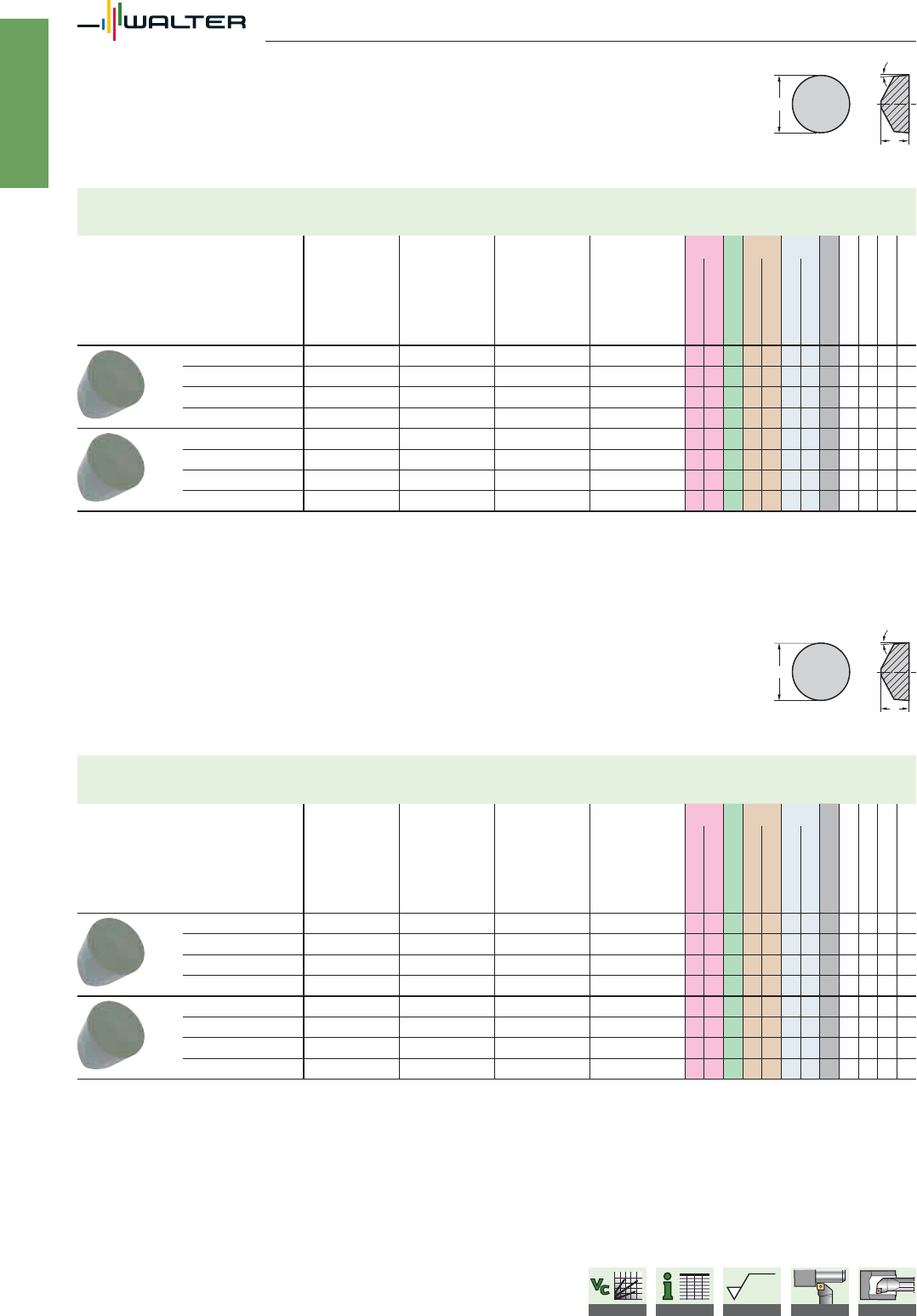Open the external turning toolholder icon
The image size is (917, 1316).
tap(820, 1290)
